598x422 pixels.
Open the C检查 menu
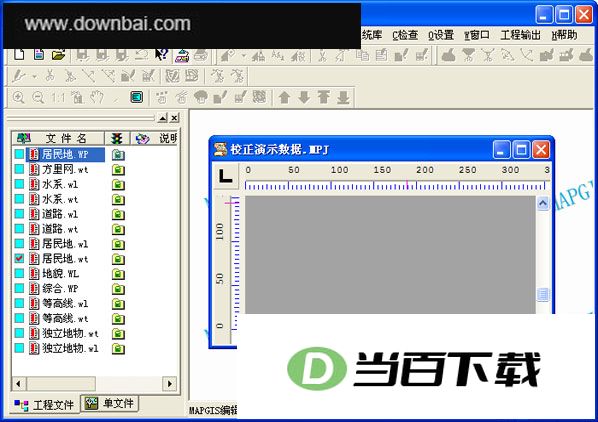click(x=405, y=35)
